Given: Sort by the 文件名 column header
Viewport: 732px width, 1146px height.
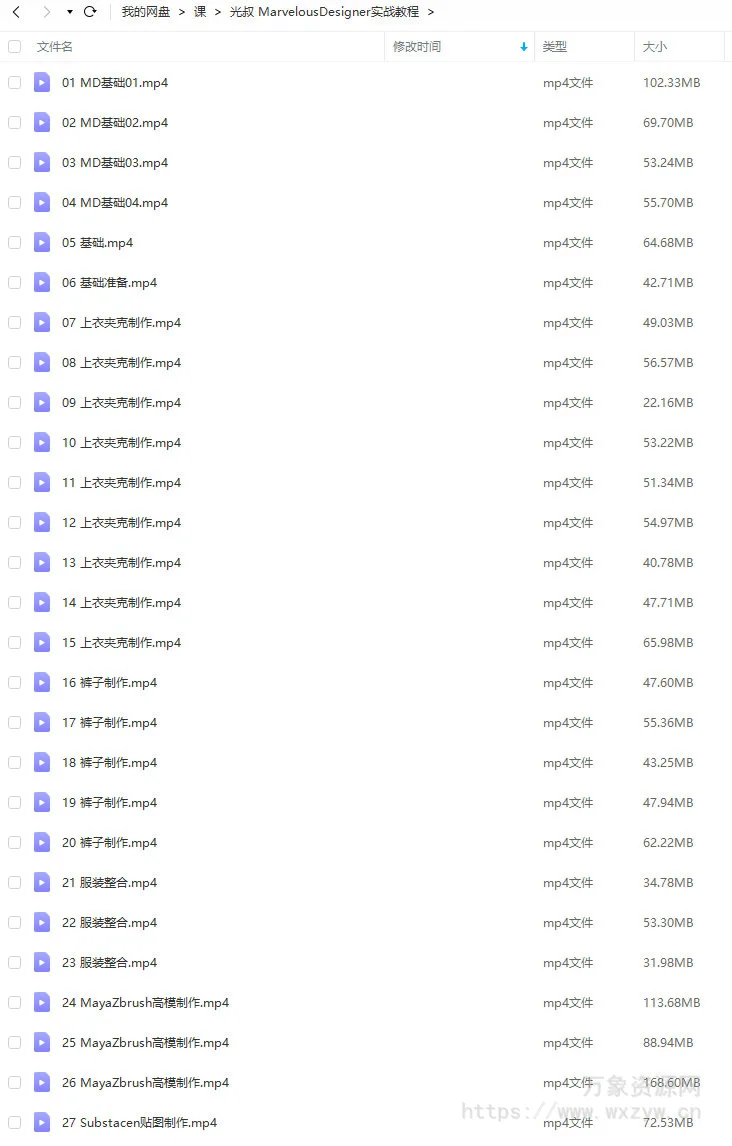Looking at the screenshot, I should point(55,47).
